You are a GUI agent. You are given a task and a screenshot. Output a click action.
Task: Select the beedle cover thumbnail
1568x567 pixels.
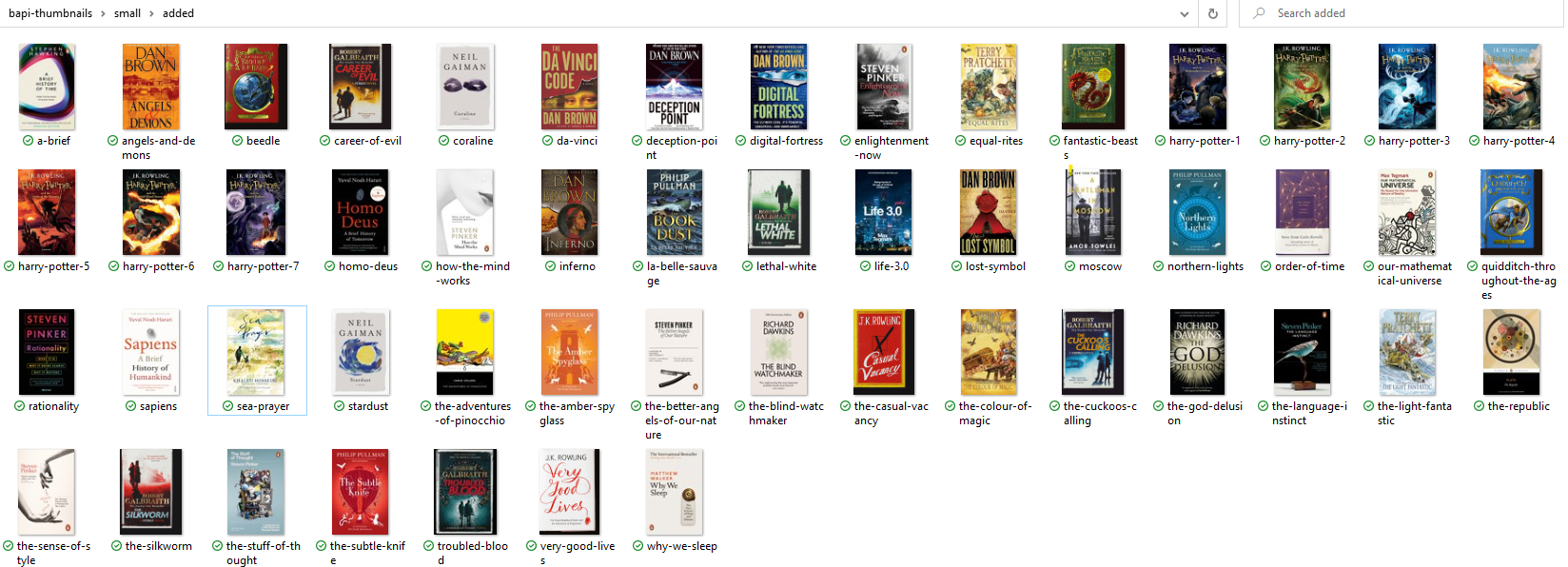click(256, 87)
